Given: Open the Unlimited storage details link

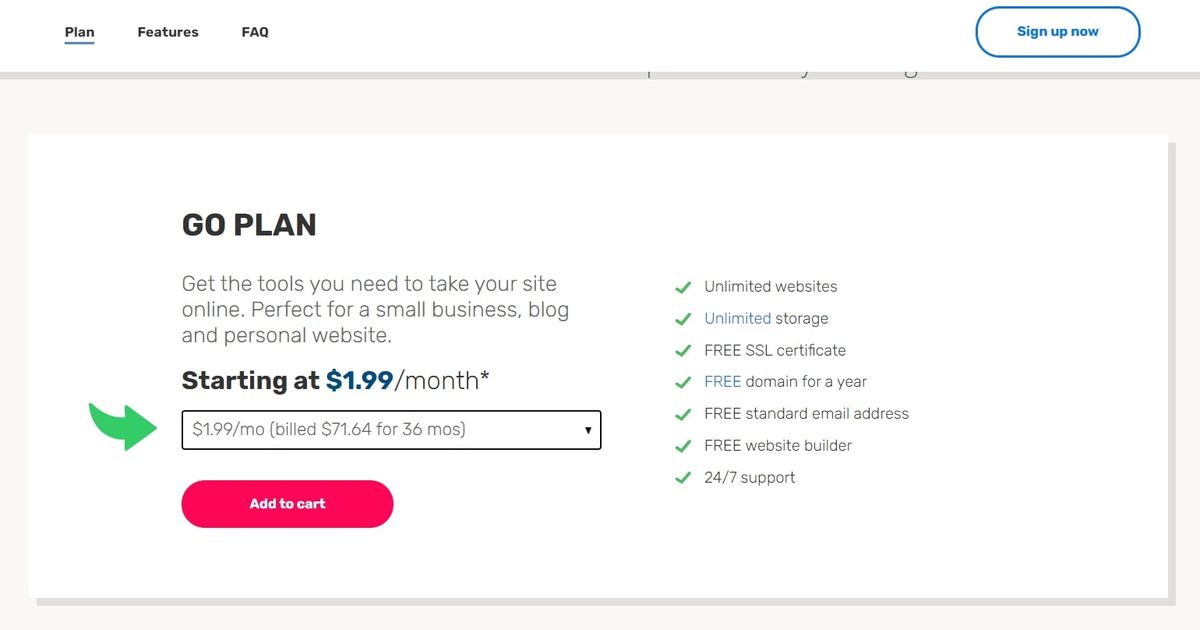Looking at the screenshot, I should point(736,318).
